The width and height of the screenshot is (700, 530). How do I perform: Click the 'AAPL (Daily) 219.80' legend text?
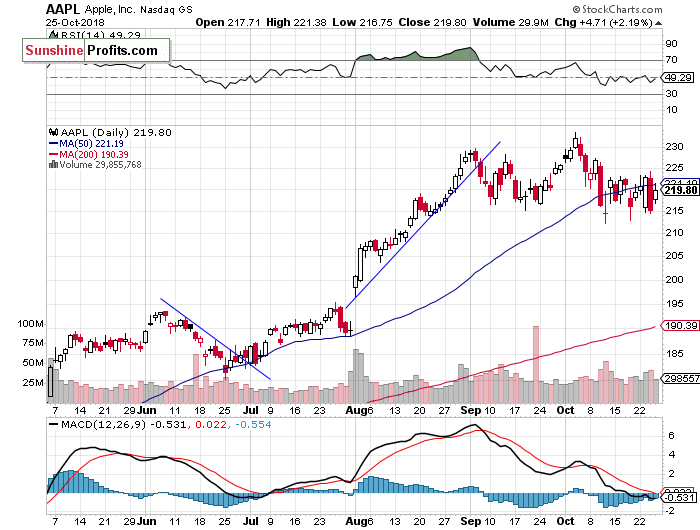point(116,133)
